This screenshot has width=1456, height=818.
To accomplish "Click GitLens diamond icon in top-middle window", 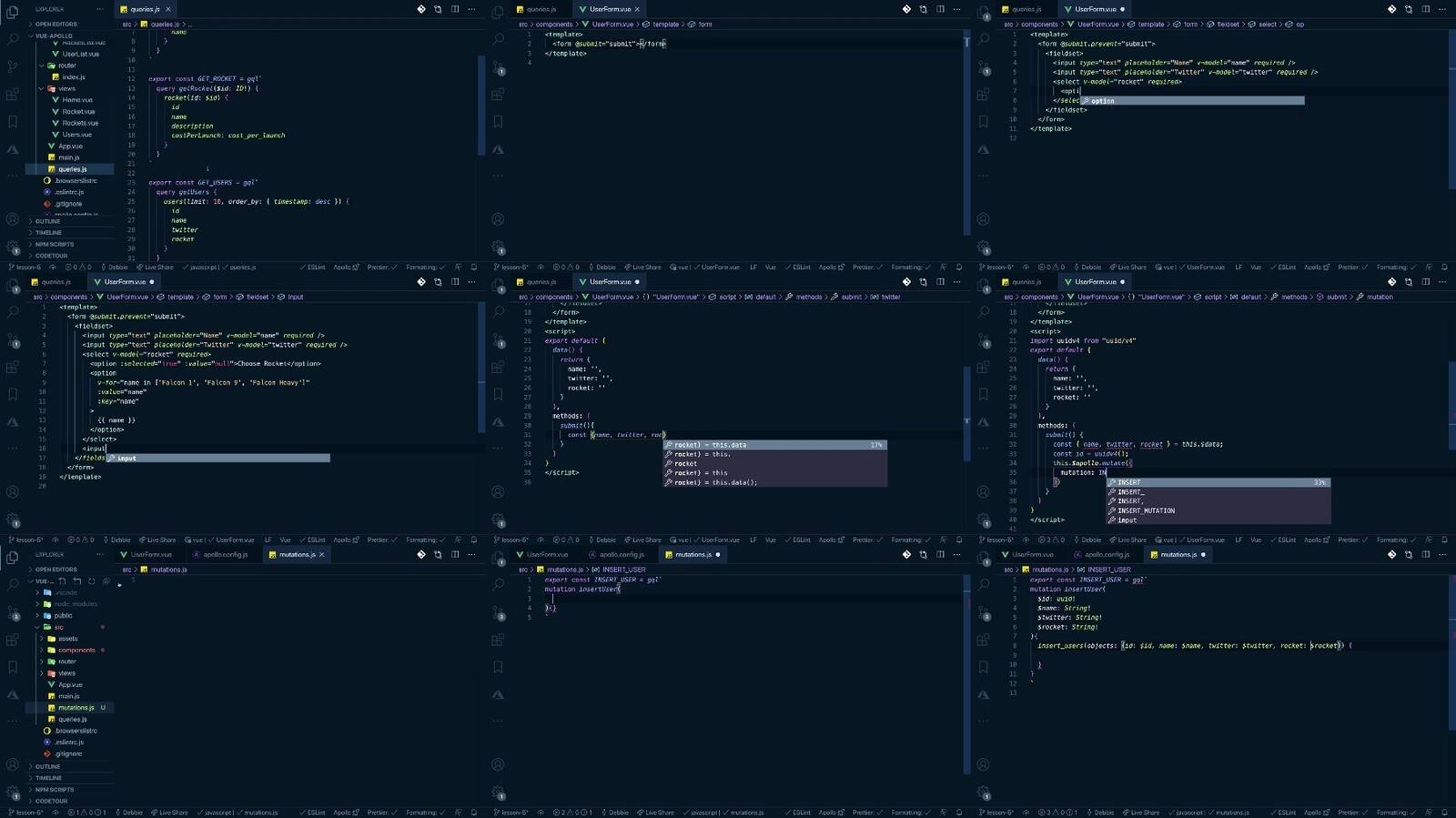I will pos(906,9).
